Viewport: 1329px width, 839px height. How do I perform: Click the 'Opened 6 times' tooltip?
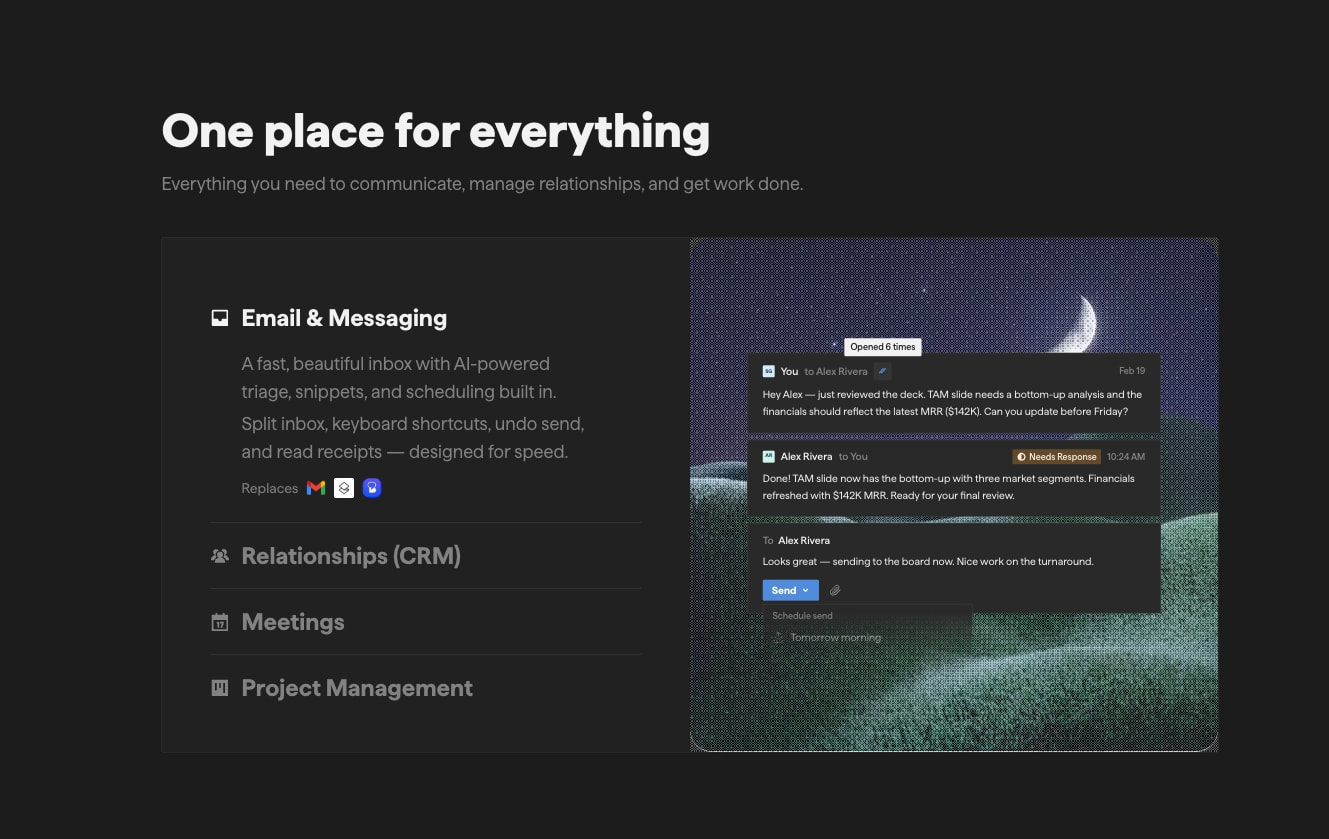click(883, 347)
